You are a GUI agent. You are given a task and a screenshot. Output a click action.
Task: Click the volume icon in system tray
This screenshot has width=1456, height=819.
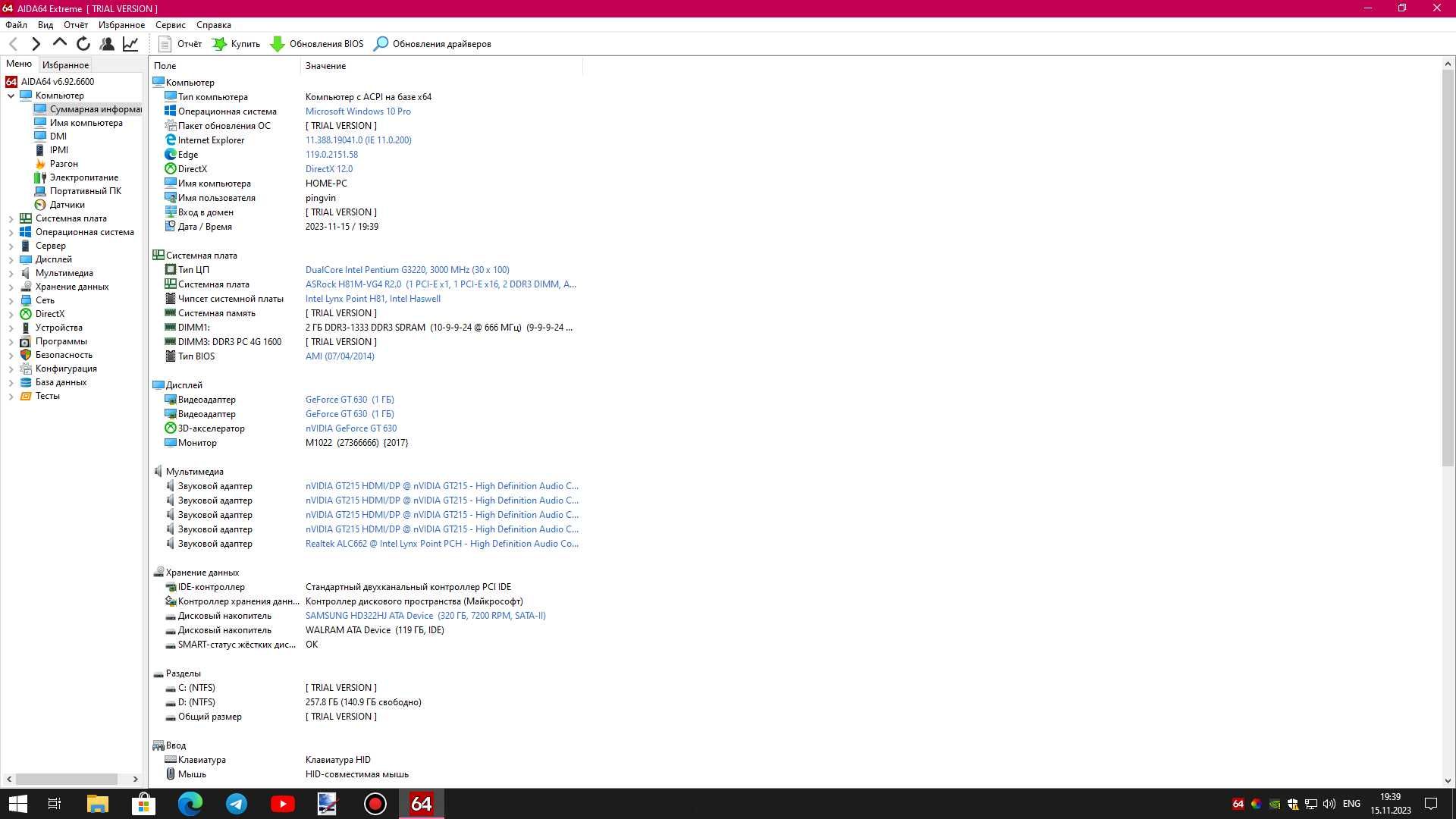1329,804
